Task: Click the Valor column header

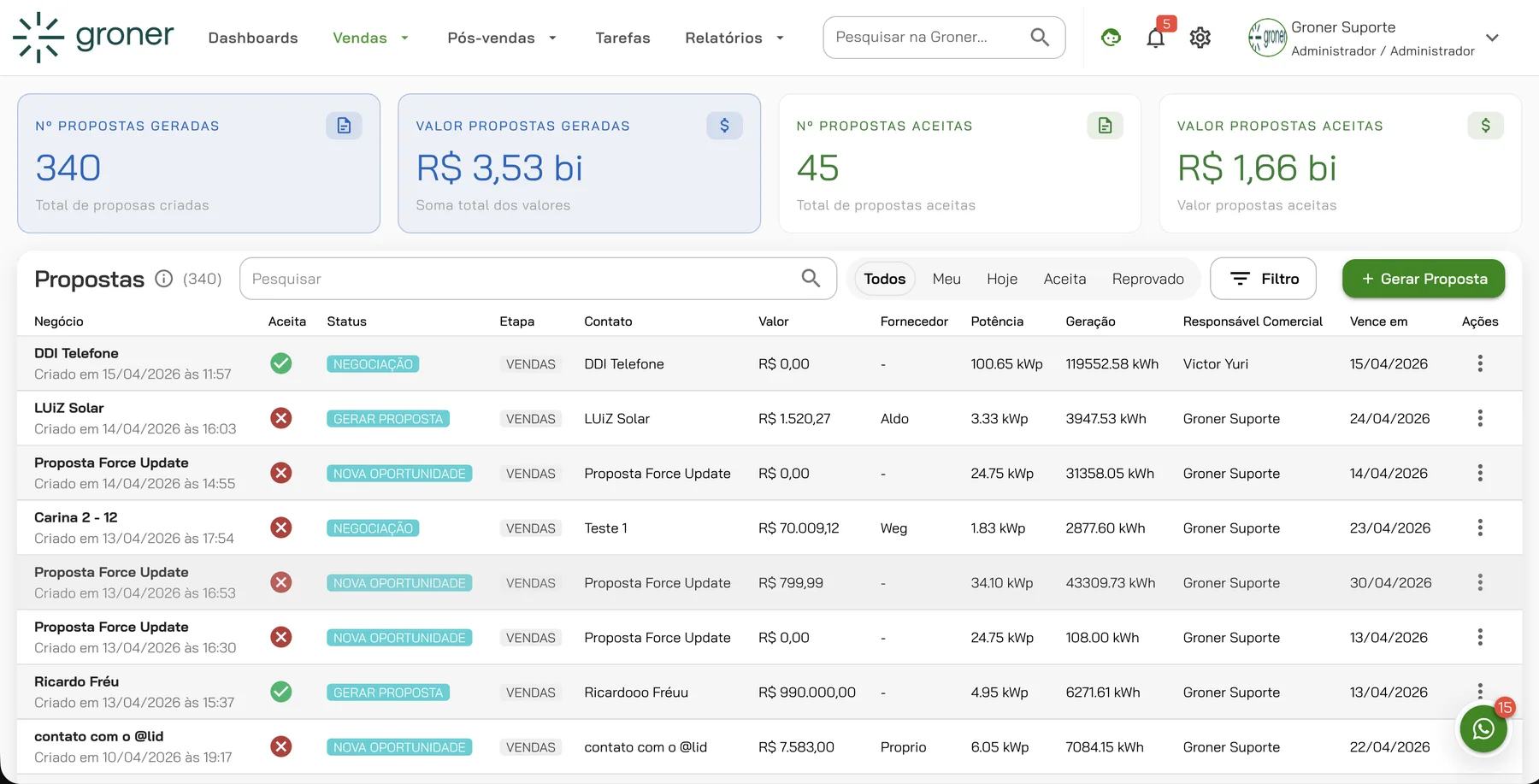Action: 773,321
